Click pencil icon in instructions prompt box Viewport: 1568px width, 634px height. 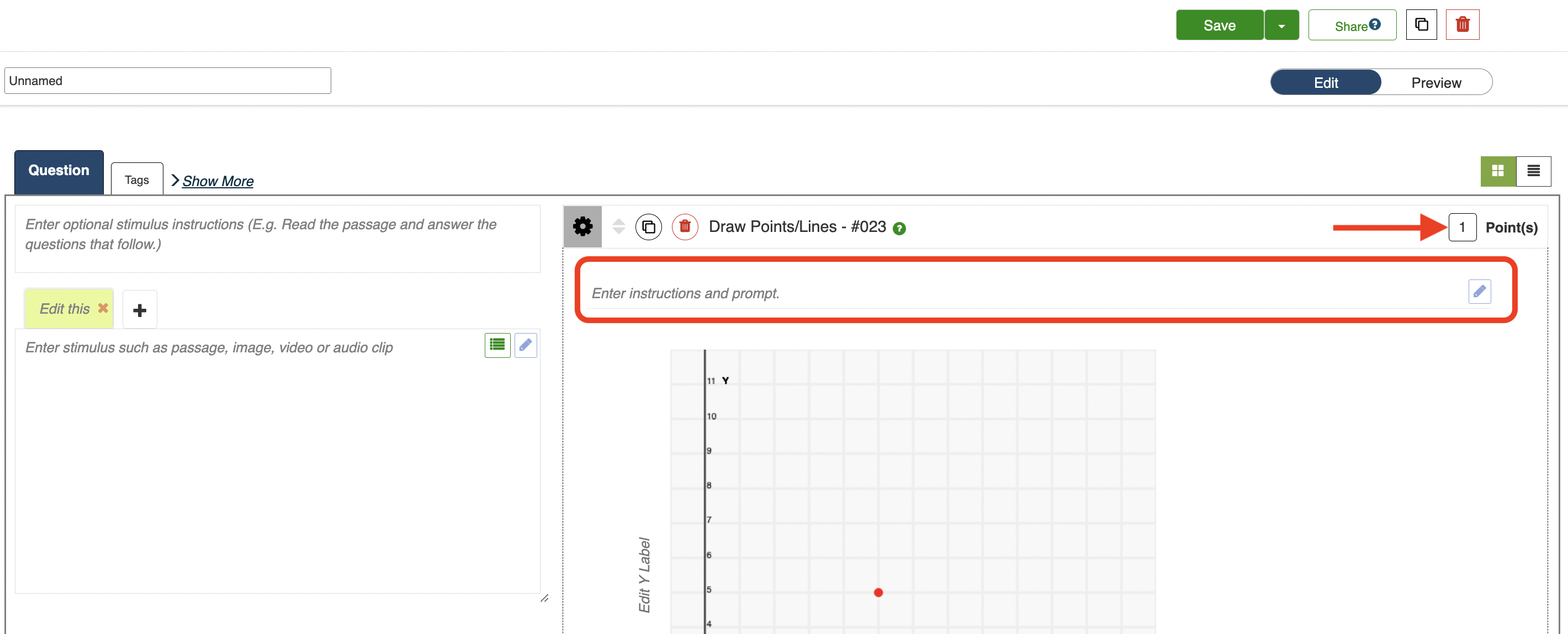(1479, 292)
